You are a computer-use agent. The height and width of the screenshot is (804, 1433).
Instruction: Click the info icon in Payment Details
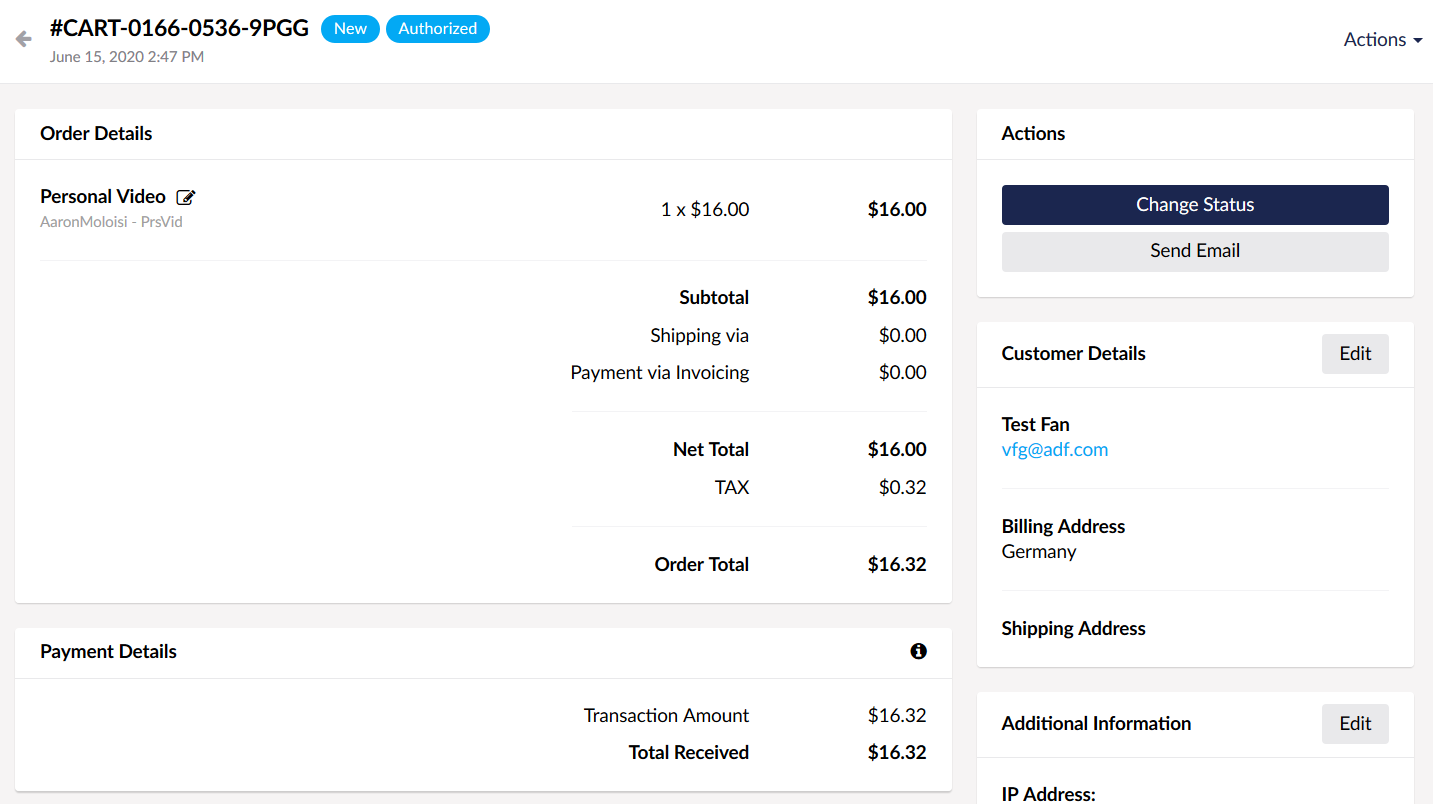[918, 651]
